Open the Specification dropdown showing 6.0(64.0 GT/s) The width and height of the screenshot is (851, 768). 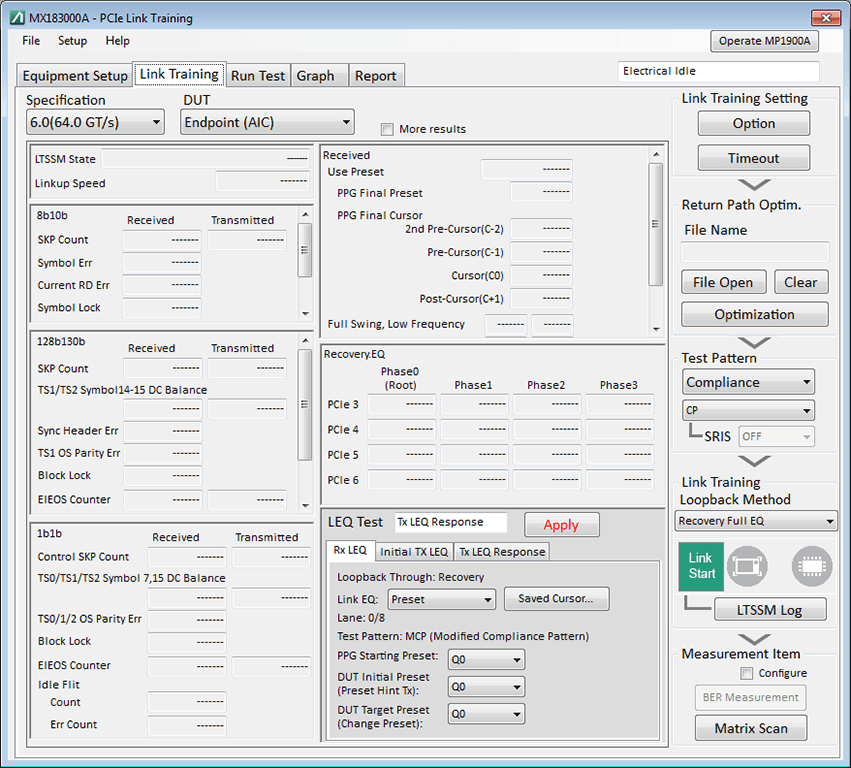pos(95,123)
